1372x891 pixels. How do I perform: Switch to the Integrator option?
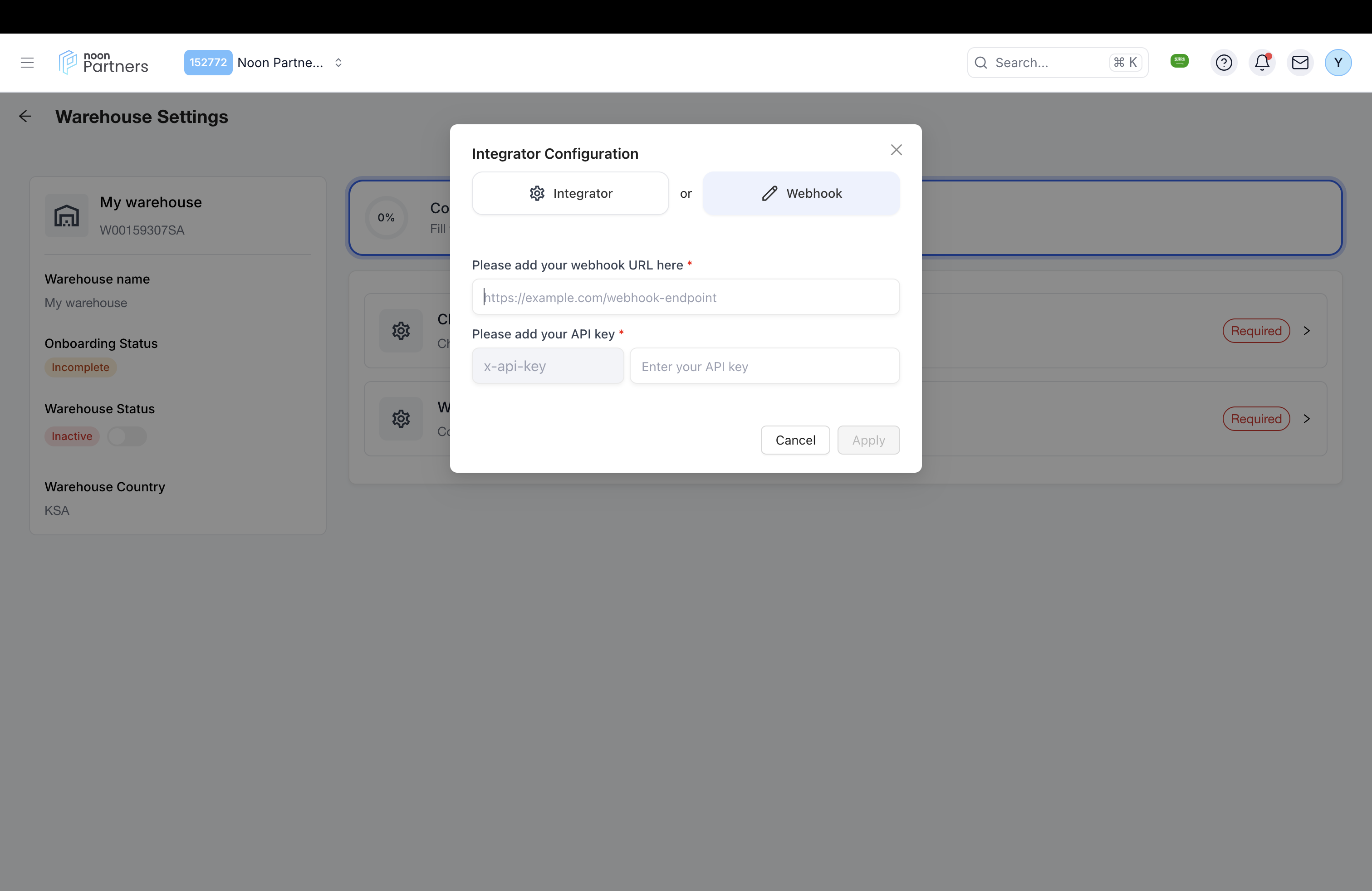pyautogui.click(x=570, y=193)
